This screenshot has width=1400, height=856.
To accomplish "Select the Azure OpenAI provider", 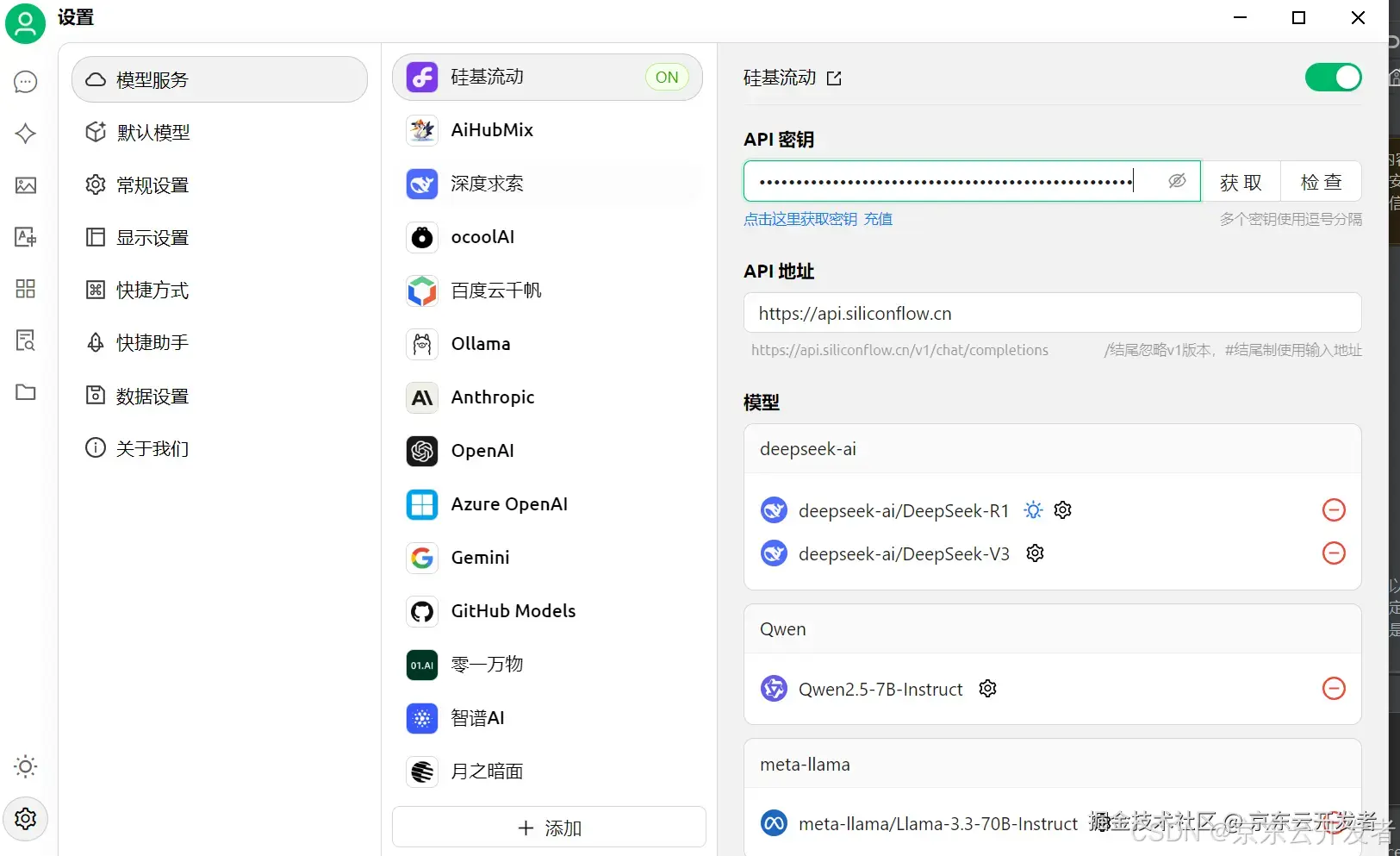I will pos(548,504).
